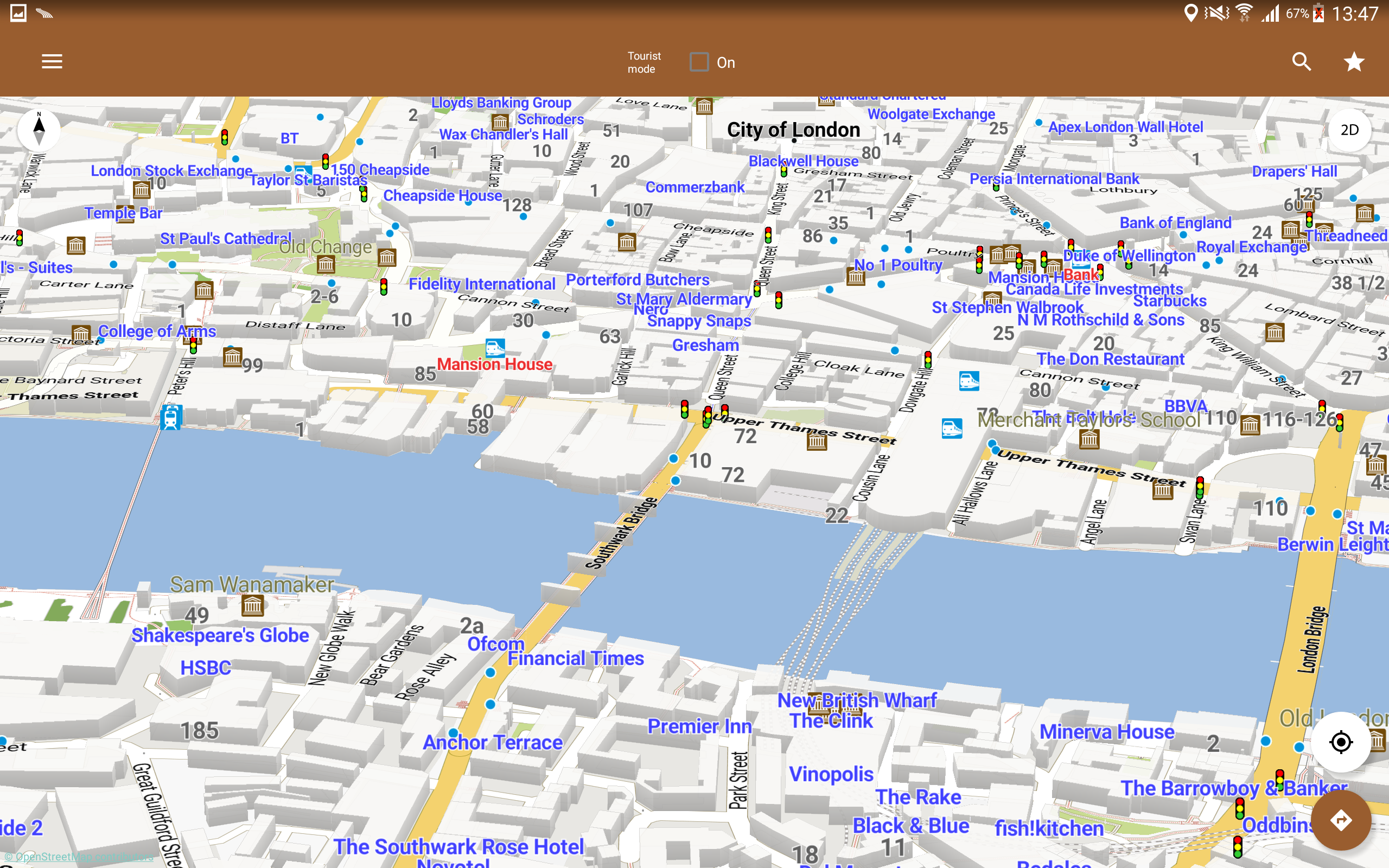Tap Merchant Taylors' School landmark icon

(x=1089, y=440)
